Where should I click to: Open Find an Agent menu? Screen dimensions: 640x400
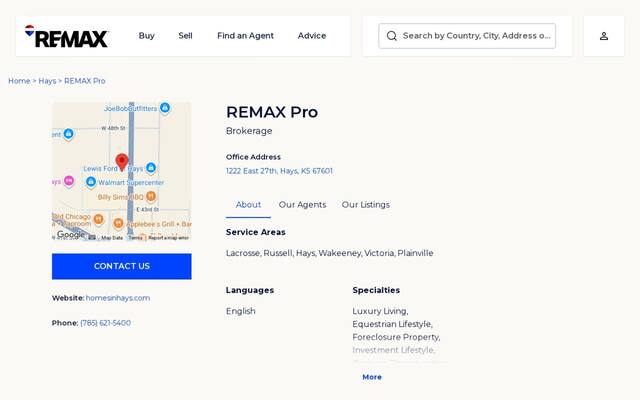click(245, 36)
